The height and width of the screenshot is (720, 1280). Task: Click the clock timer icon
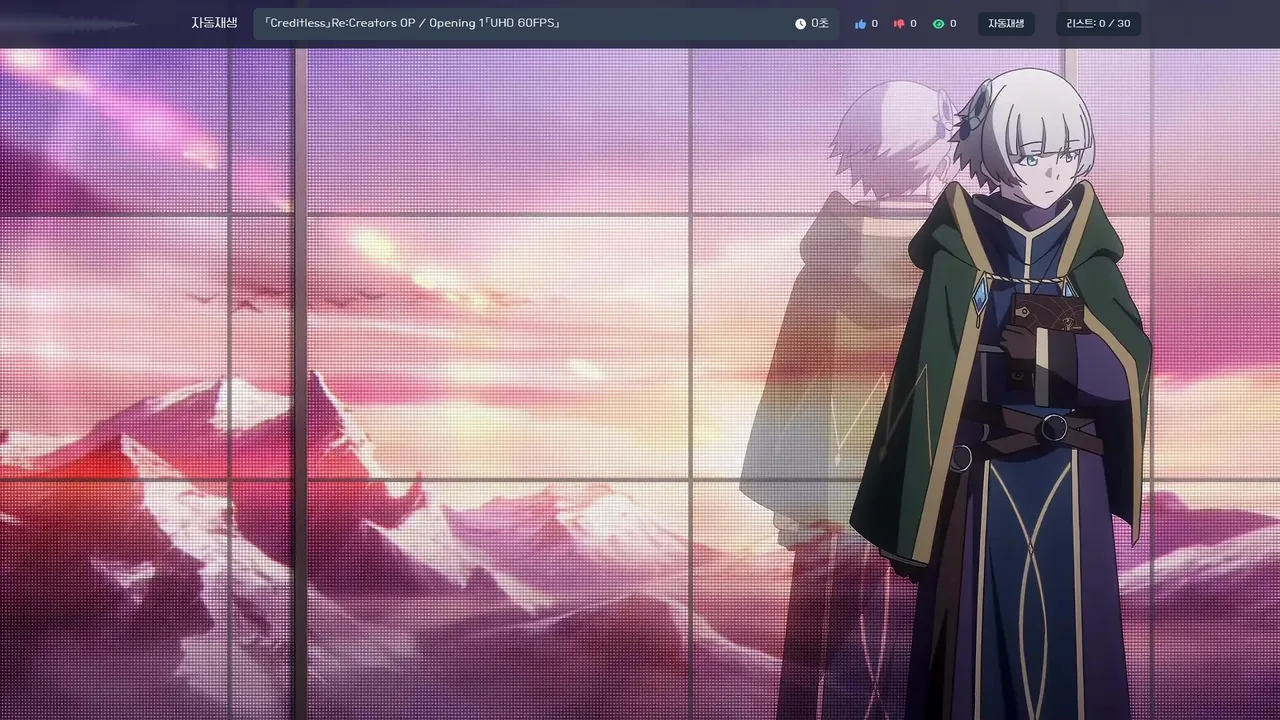click(x=800, y=24)
